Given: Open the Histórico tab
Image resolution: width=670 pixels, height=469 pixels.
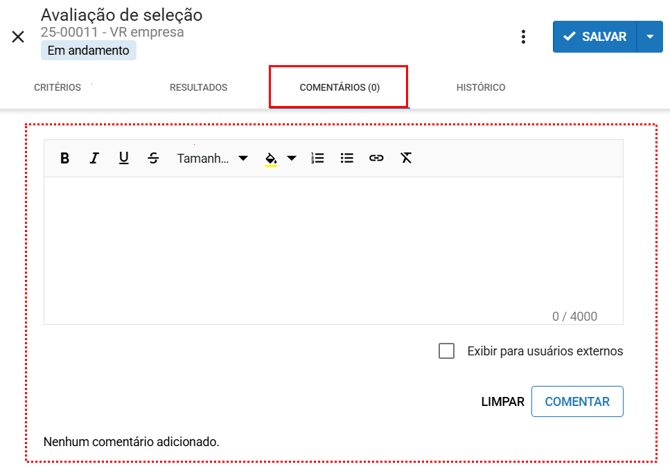Looking at the screenshot, I should click(x=480, y=88).
